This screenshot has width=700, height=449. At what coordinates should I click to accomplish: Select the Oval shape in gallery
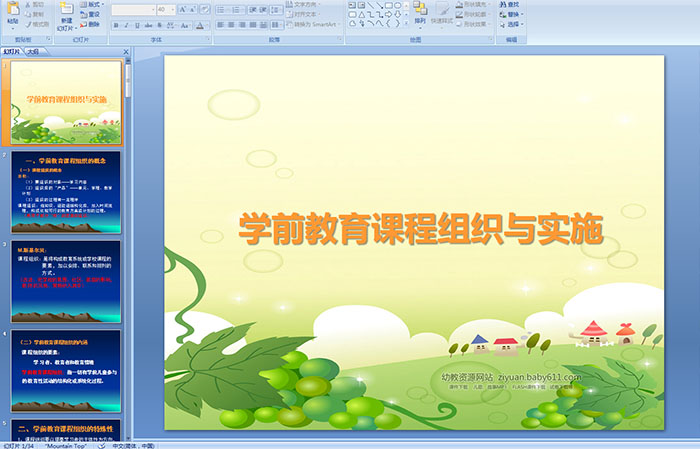[397, 5]
